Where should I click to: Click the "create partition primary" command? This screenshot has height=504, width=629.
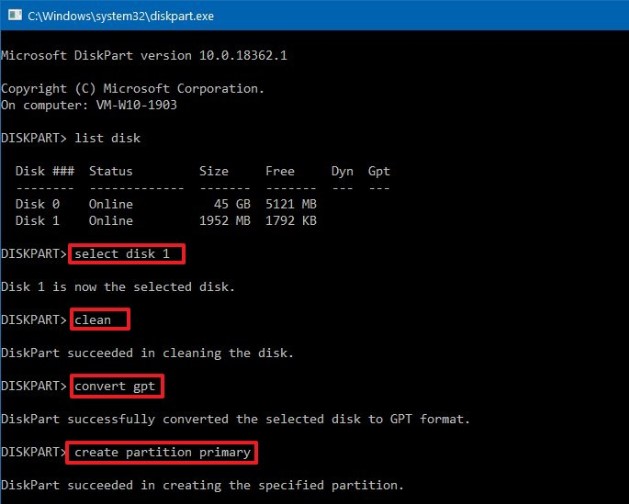click(162, 452)
